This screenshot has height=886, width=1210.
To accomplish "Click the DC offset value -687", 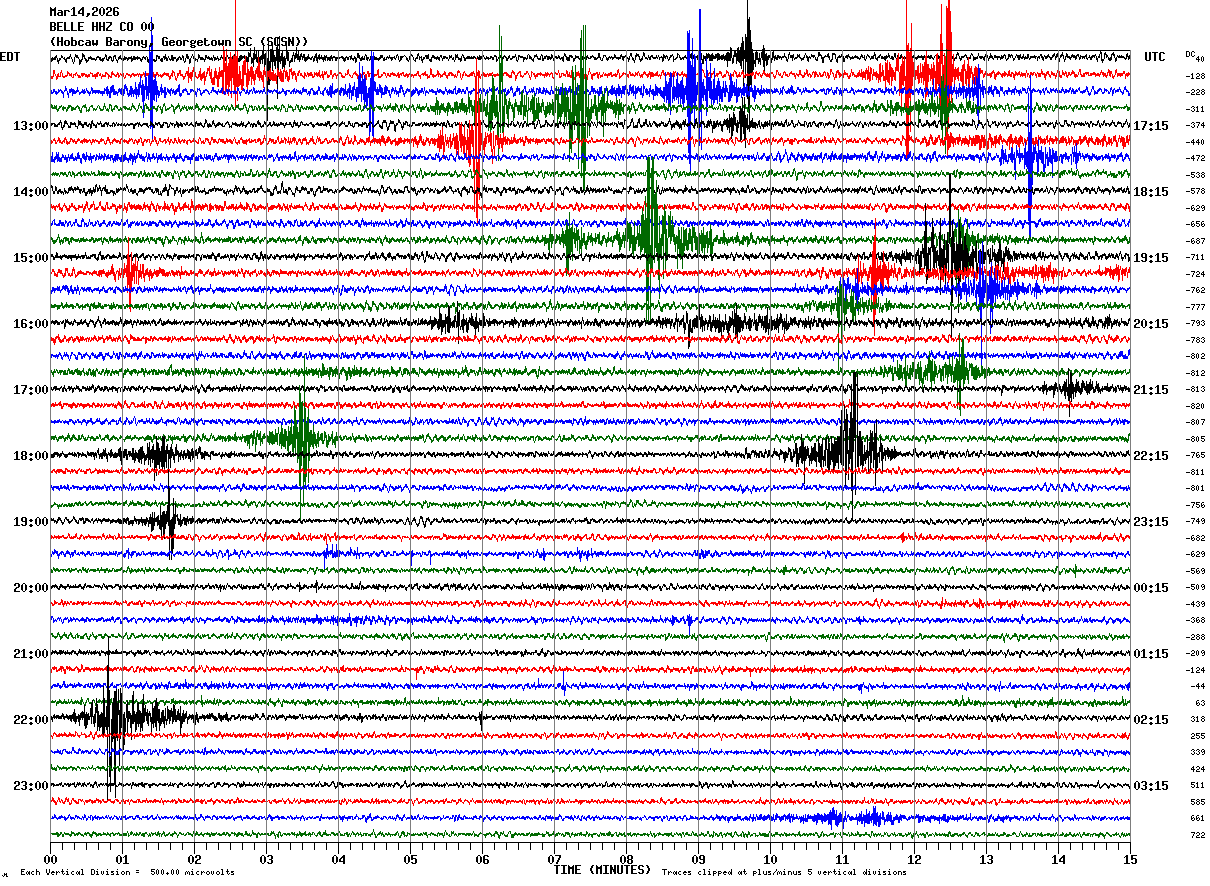I will 1195,240.
